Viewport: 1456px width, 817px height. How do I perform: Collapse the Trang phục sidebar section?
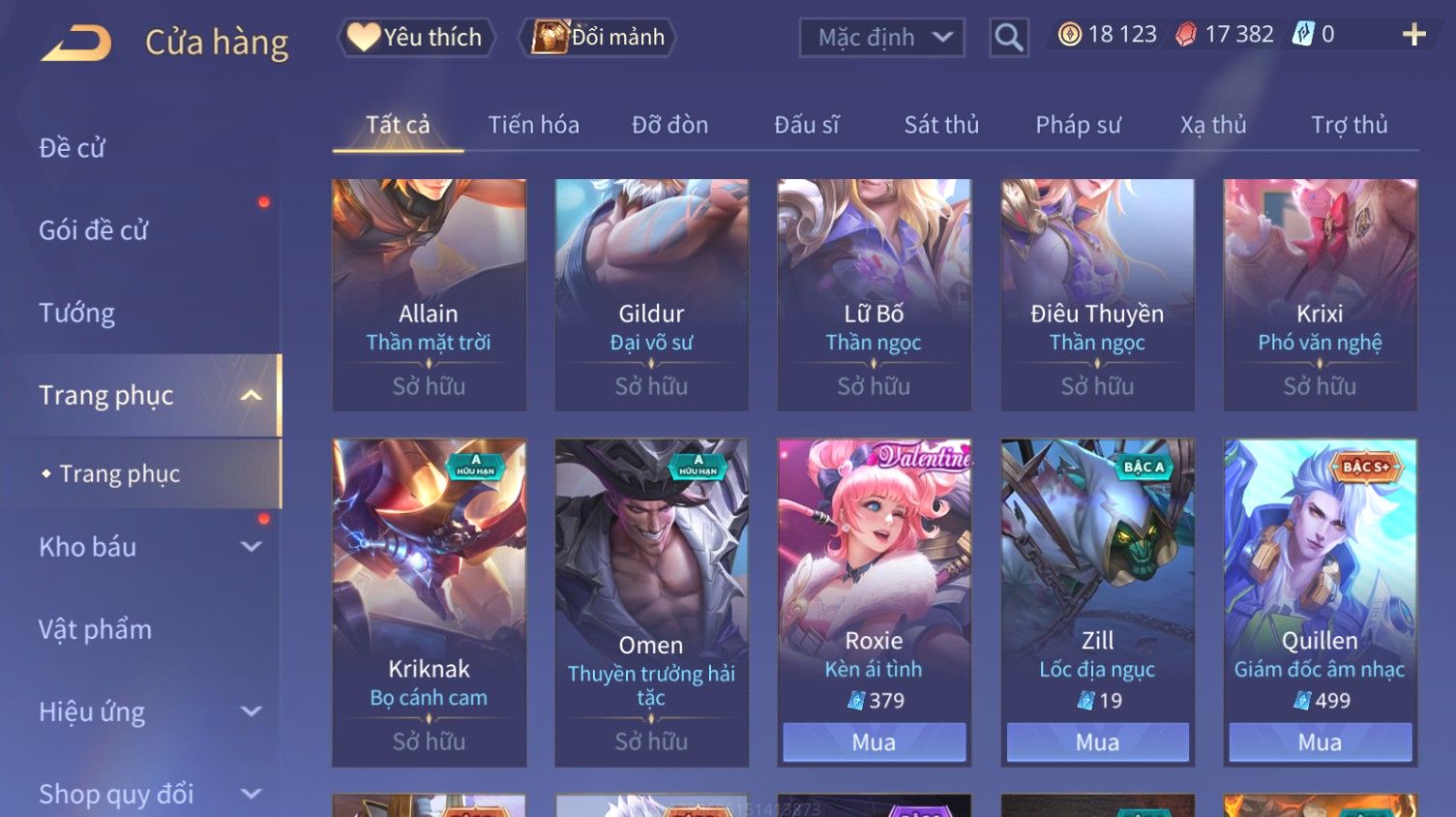pyautogui.click(x=251, y=396)
